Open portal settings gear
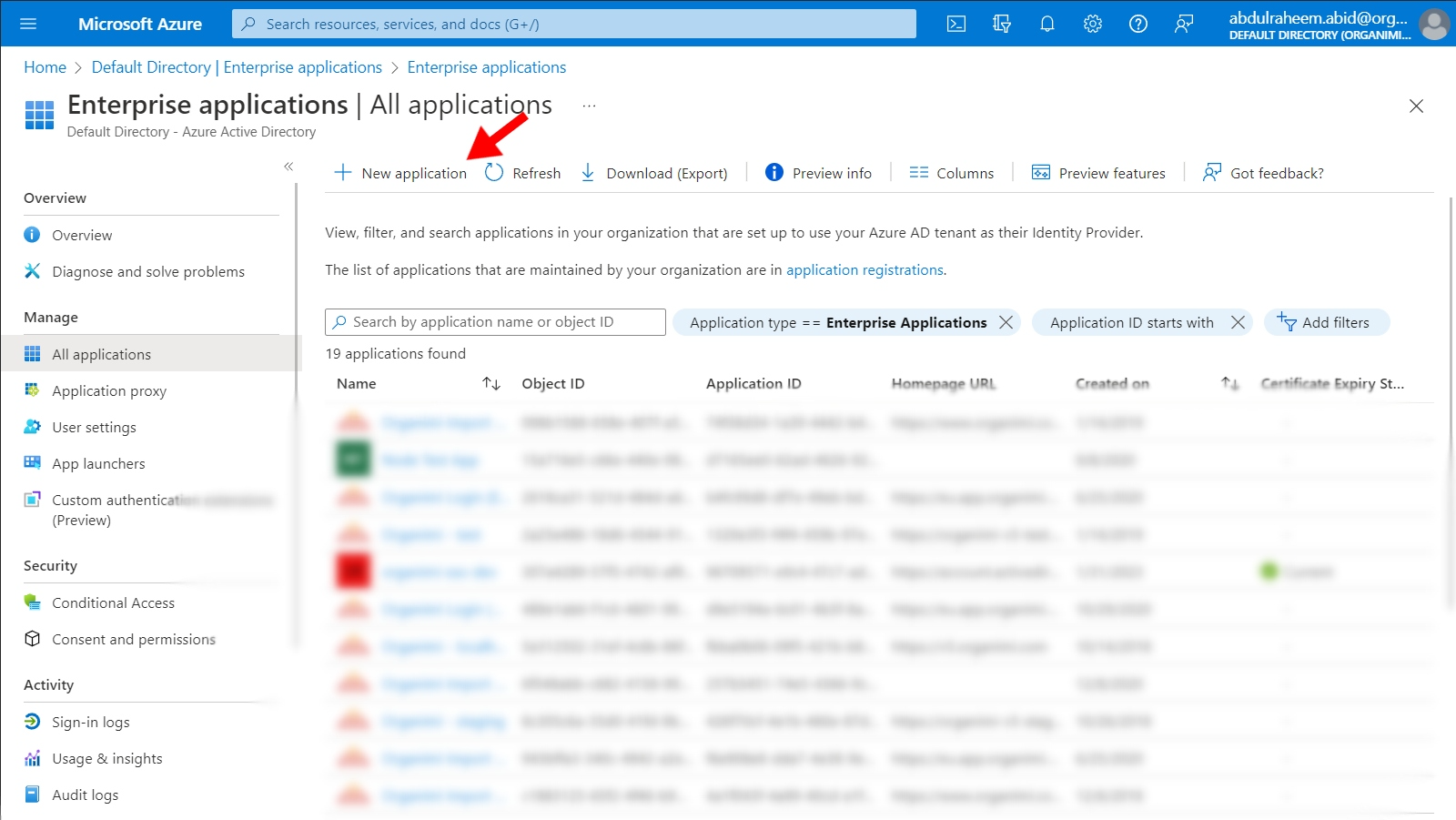This screenshot has height=820, width=1456. (1093, 24)
